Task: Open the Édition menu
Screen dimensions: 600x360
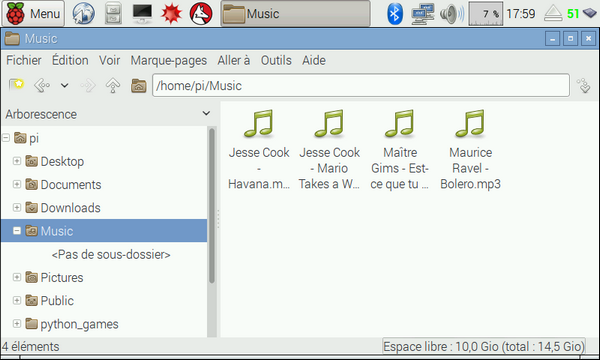Action: [70, 60]
